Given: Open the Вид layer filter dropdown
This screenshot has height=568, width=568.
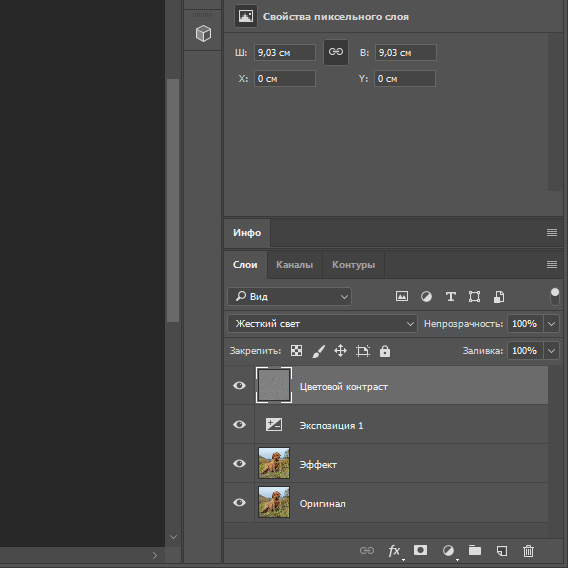Looking at the screenshot, I should 289,297.
